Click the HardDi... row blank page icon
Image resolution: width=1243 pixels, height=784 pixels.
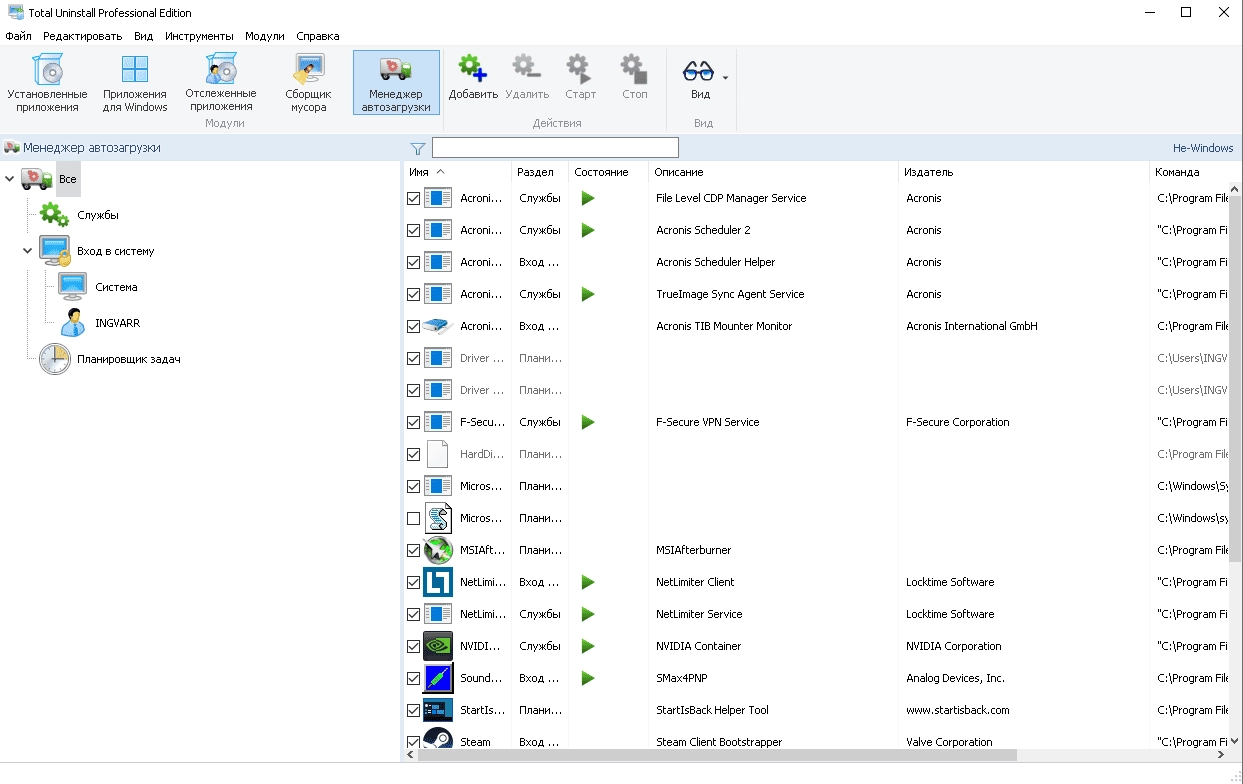(438, 454)
